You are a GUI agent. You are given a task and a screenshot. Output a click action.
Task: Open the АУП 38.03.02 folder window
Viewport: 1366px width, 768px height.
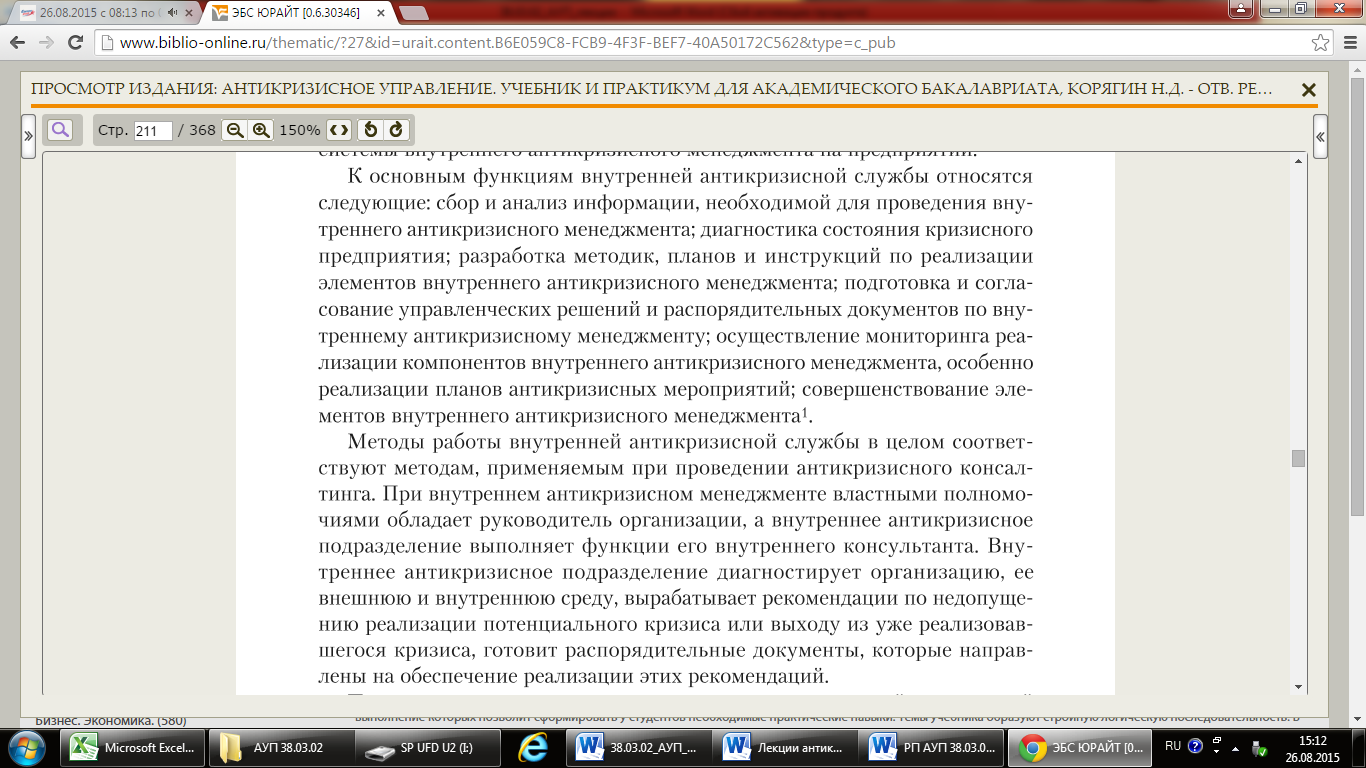[x=280, y=748]
